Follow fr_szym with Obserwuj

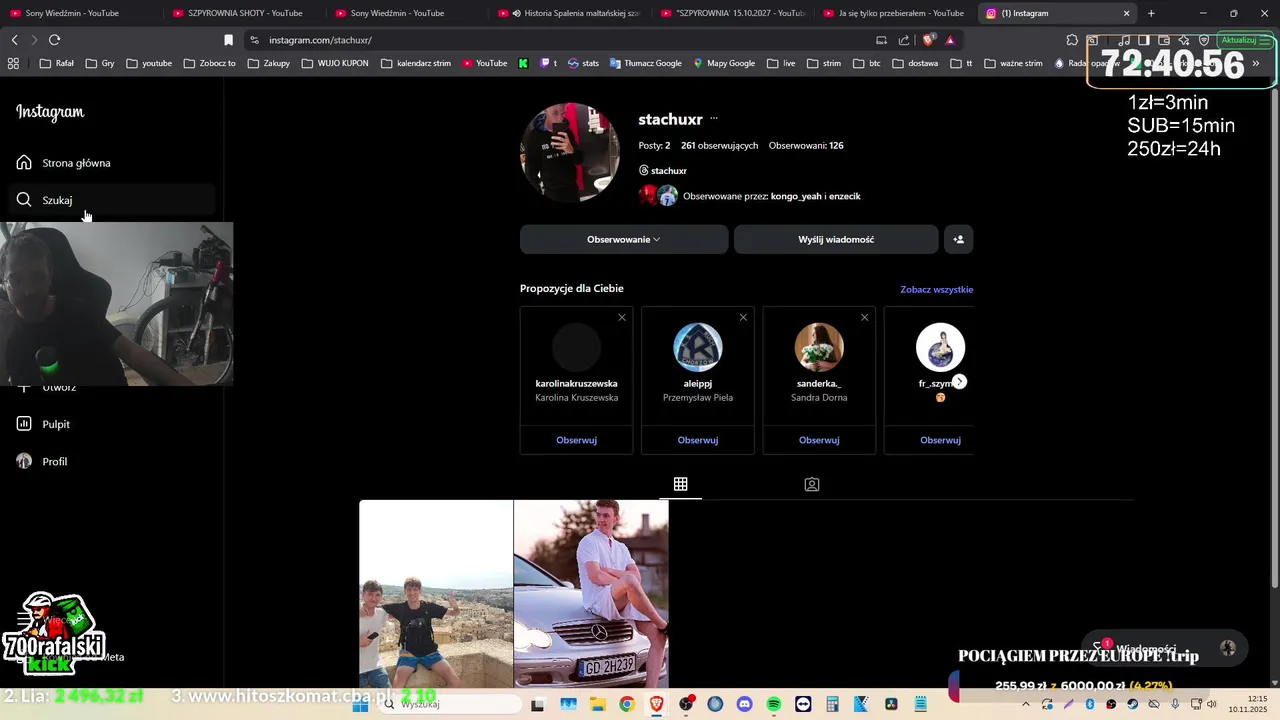(940, 440)
